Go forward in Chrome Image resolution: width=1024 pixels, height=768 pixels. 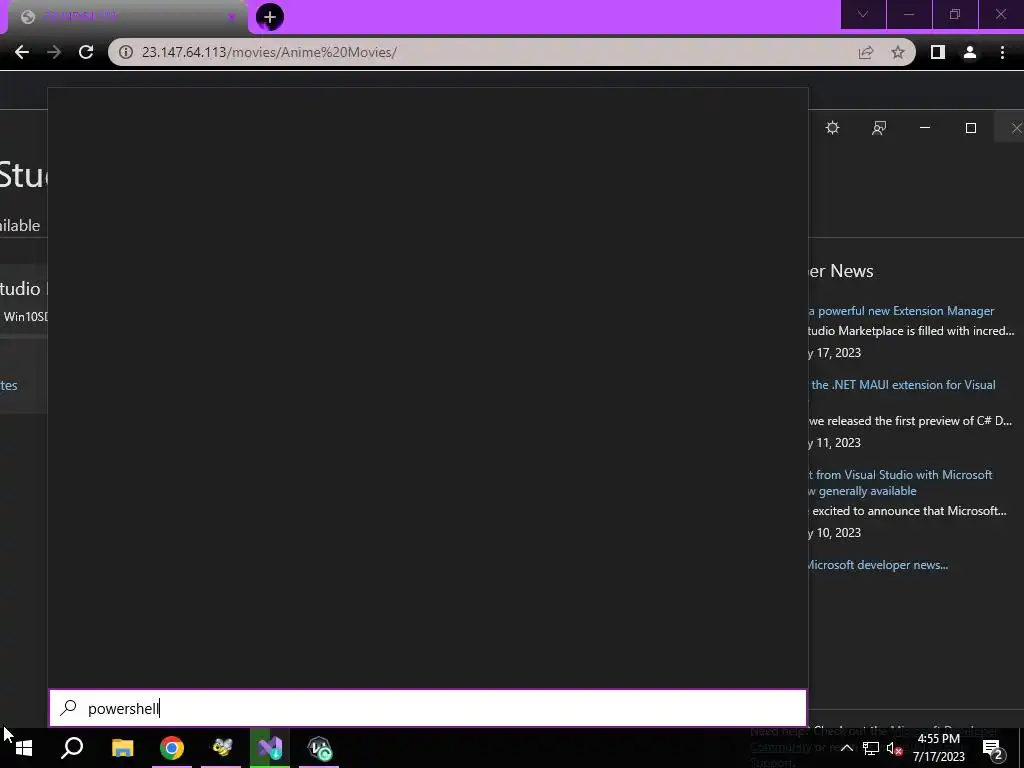coord(54,52)
